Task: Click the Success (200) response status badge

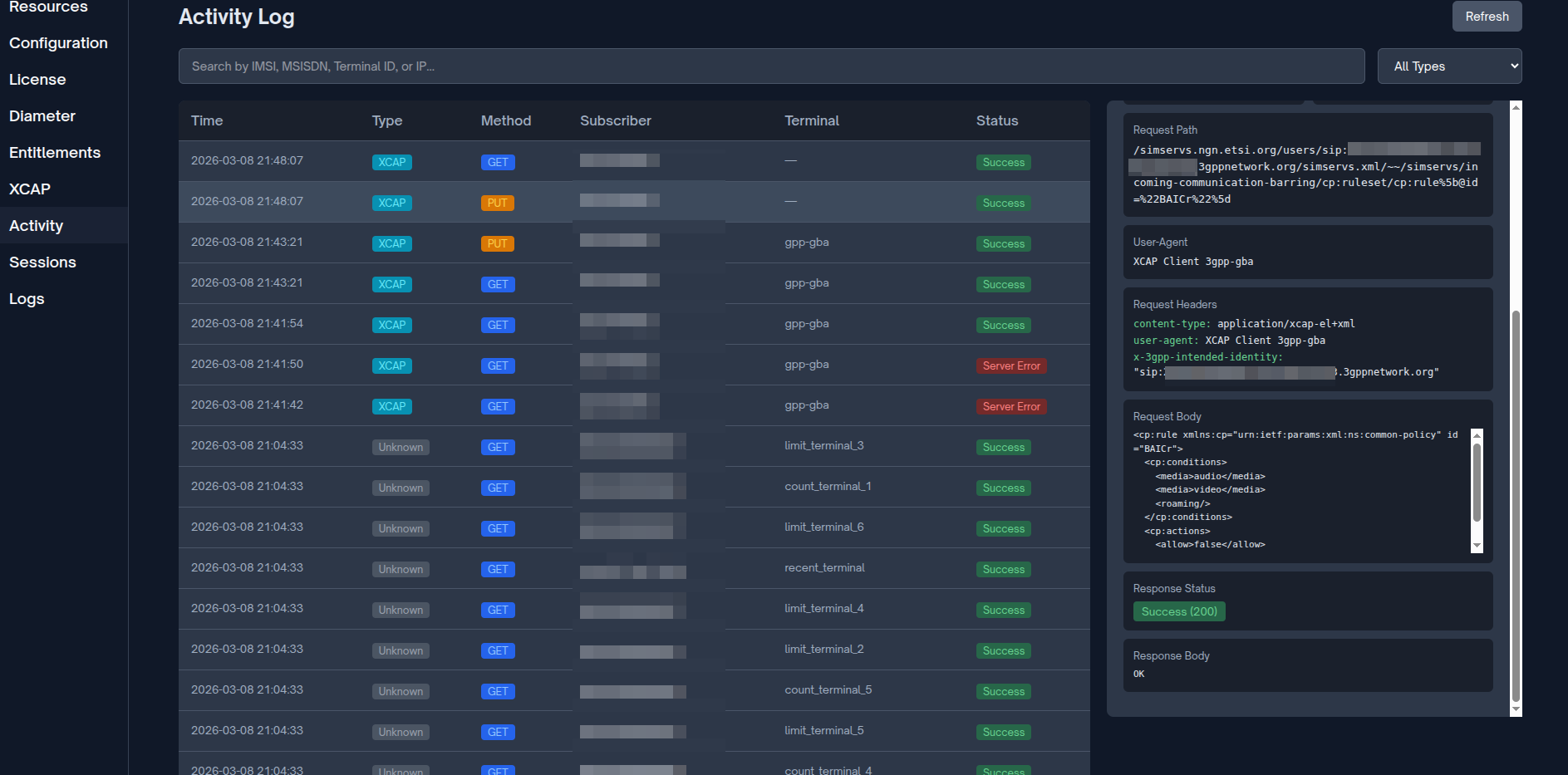Action: (x=1178, y=612)
